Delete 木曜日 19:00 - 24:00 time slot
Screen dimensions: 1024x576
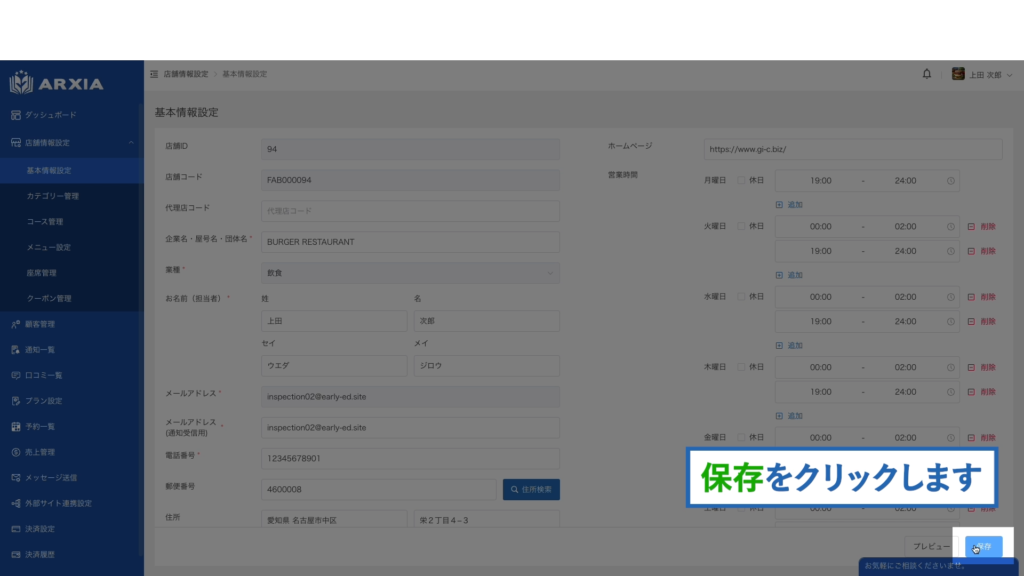coord(982,392)
